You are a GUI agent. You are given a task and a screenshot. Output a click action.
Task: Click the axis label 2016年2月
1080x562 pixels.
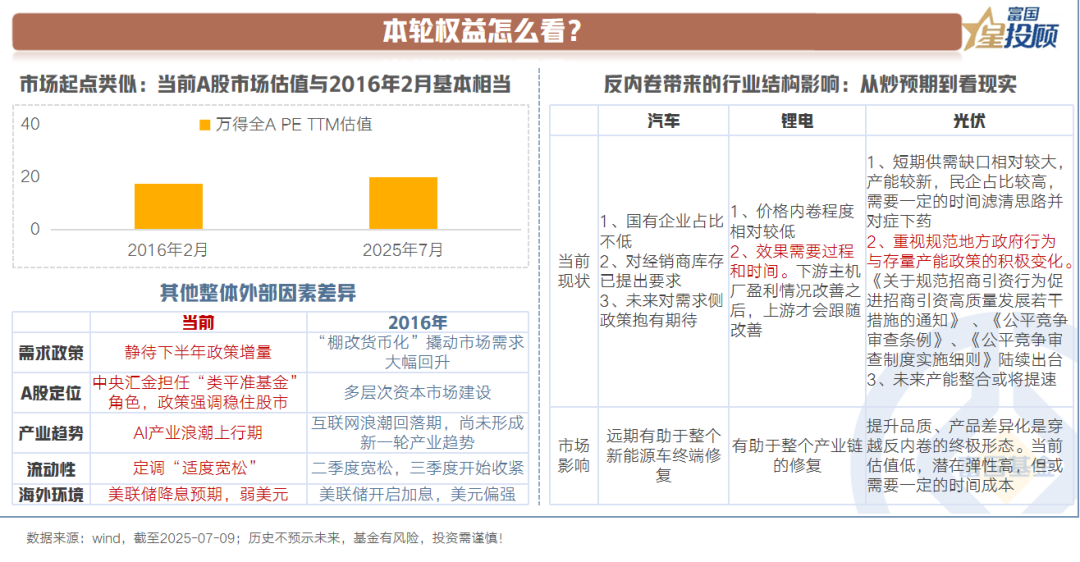pos(167,249)
